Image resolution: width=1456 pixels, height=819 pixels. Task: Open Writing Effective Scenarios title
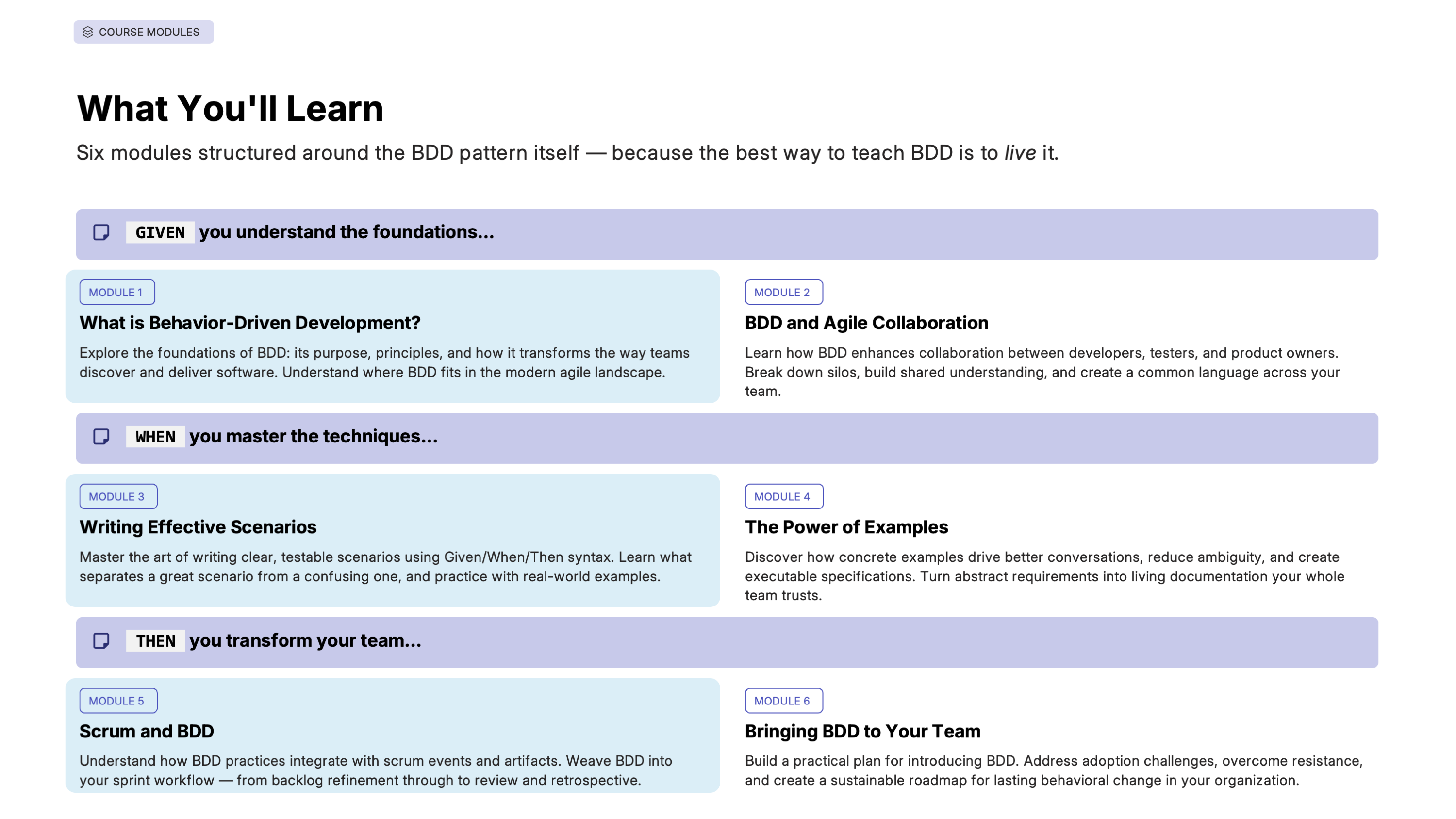198,527
